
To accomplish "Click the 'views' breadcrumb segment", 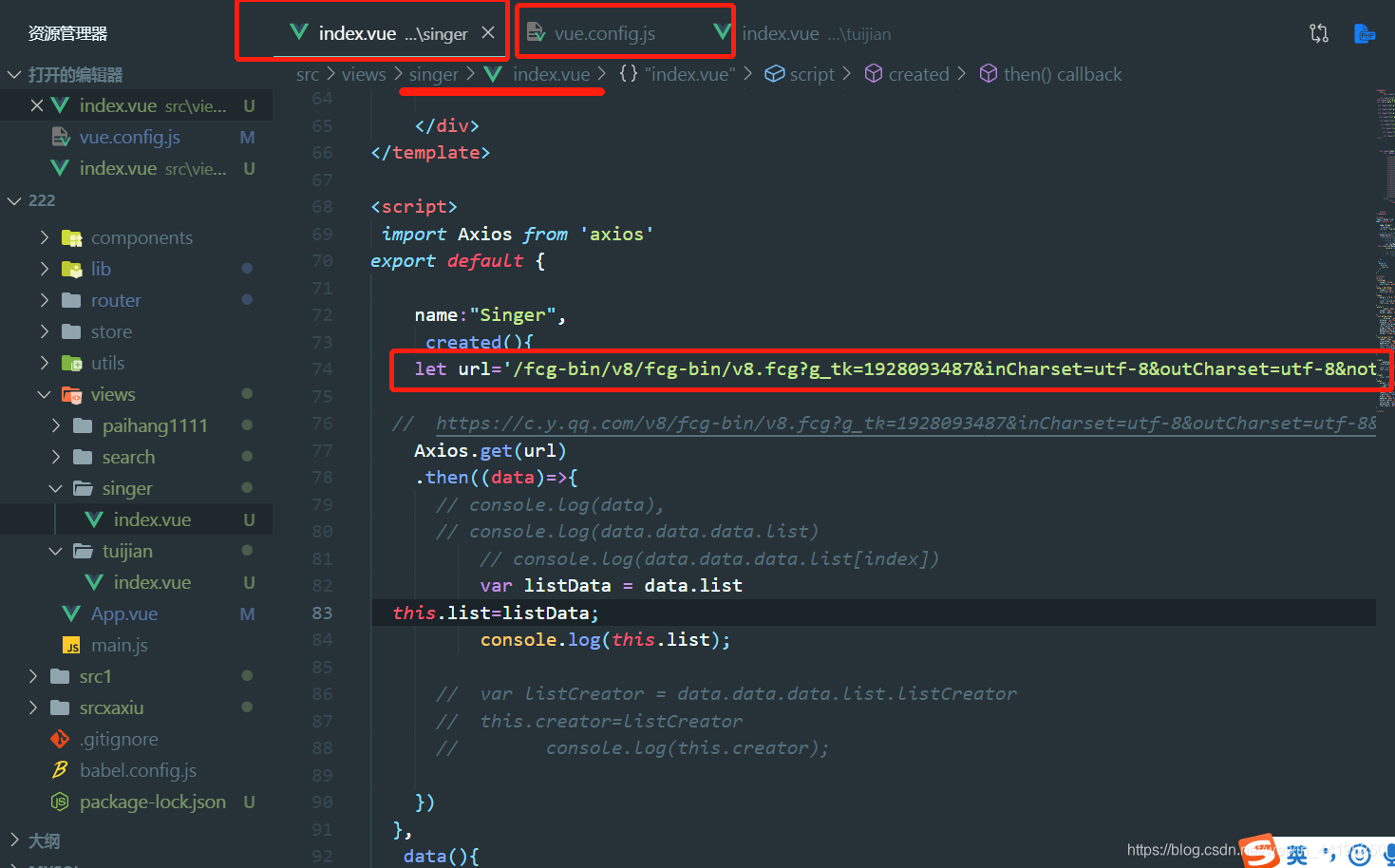I will pos(364,74).
